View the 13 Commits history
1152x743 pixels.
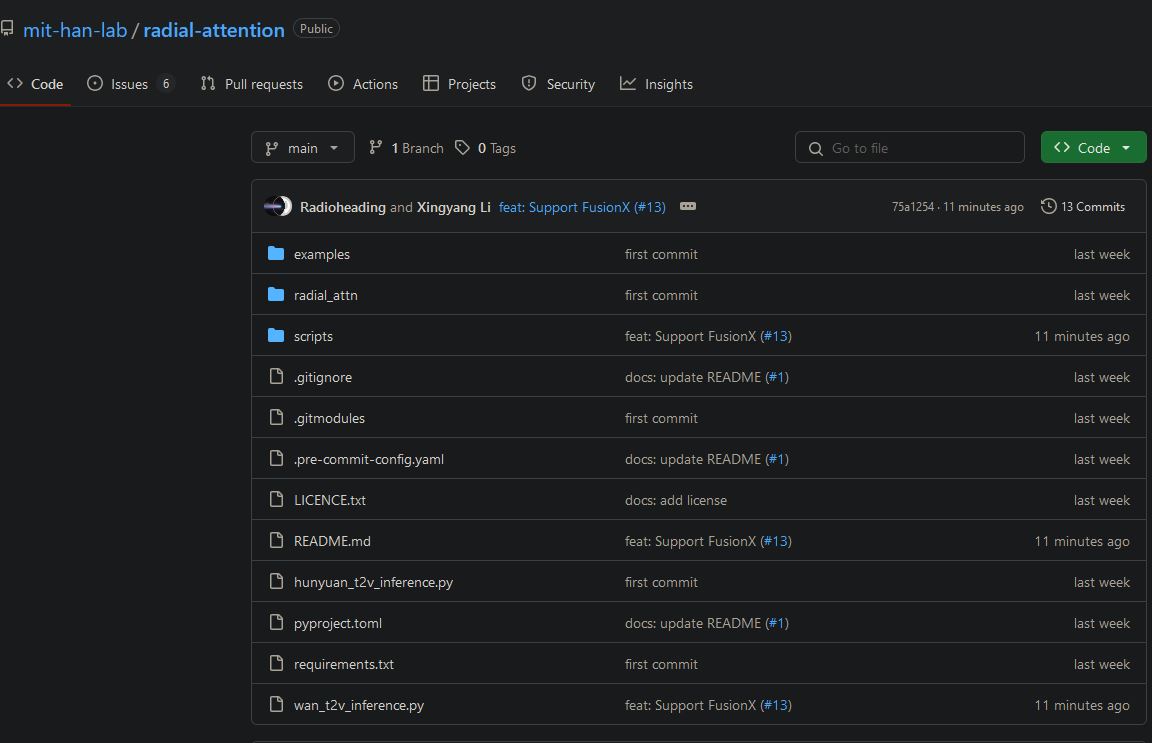(x=1083, y=207)
